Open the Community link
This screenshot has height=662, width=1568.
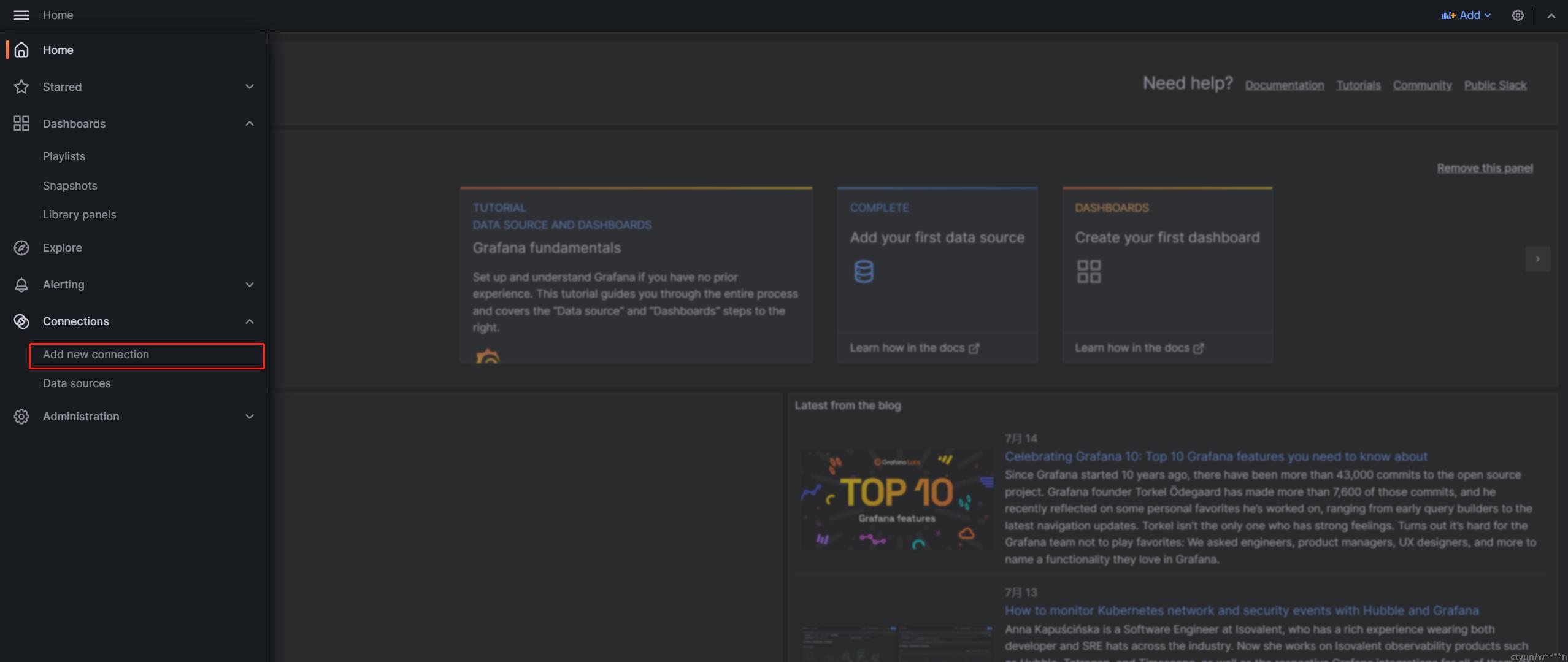click(x=1422, y=85)
